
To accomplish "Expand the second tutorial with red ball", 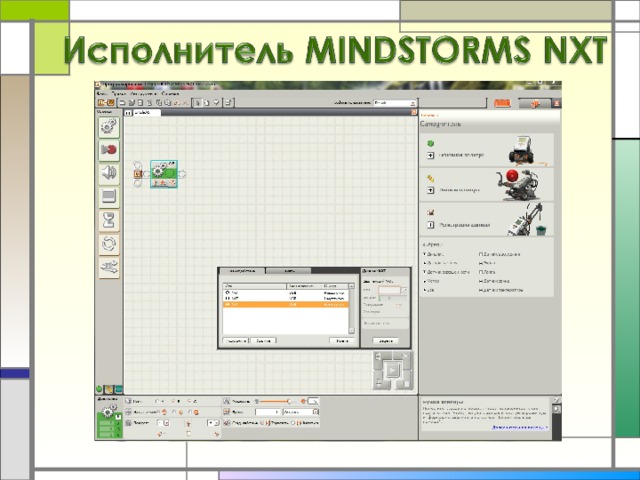I will pos(430,190).
